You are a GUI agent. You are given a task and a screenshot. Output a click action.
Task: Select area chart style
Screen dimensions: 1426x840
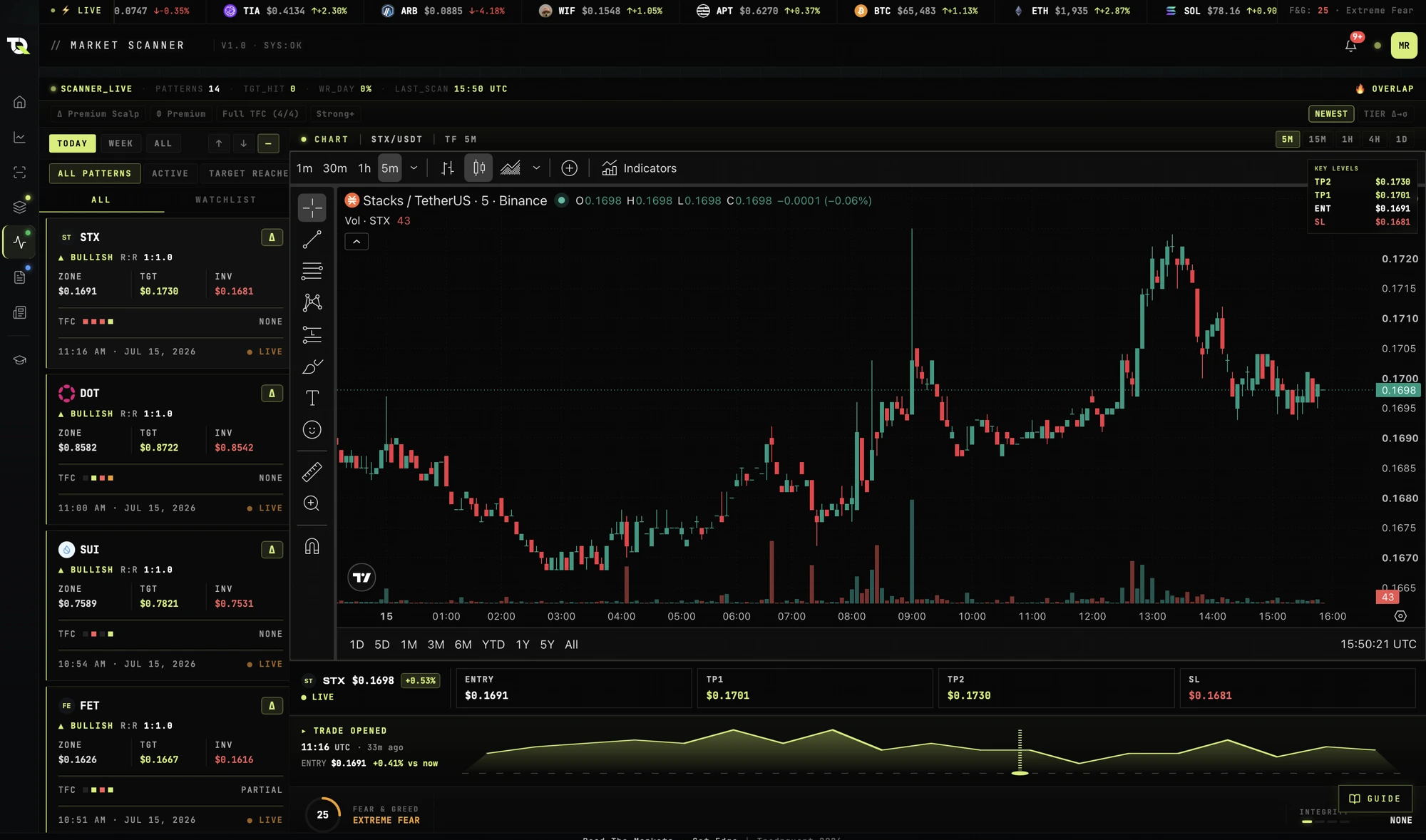(511, 168)
